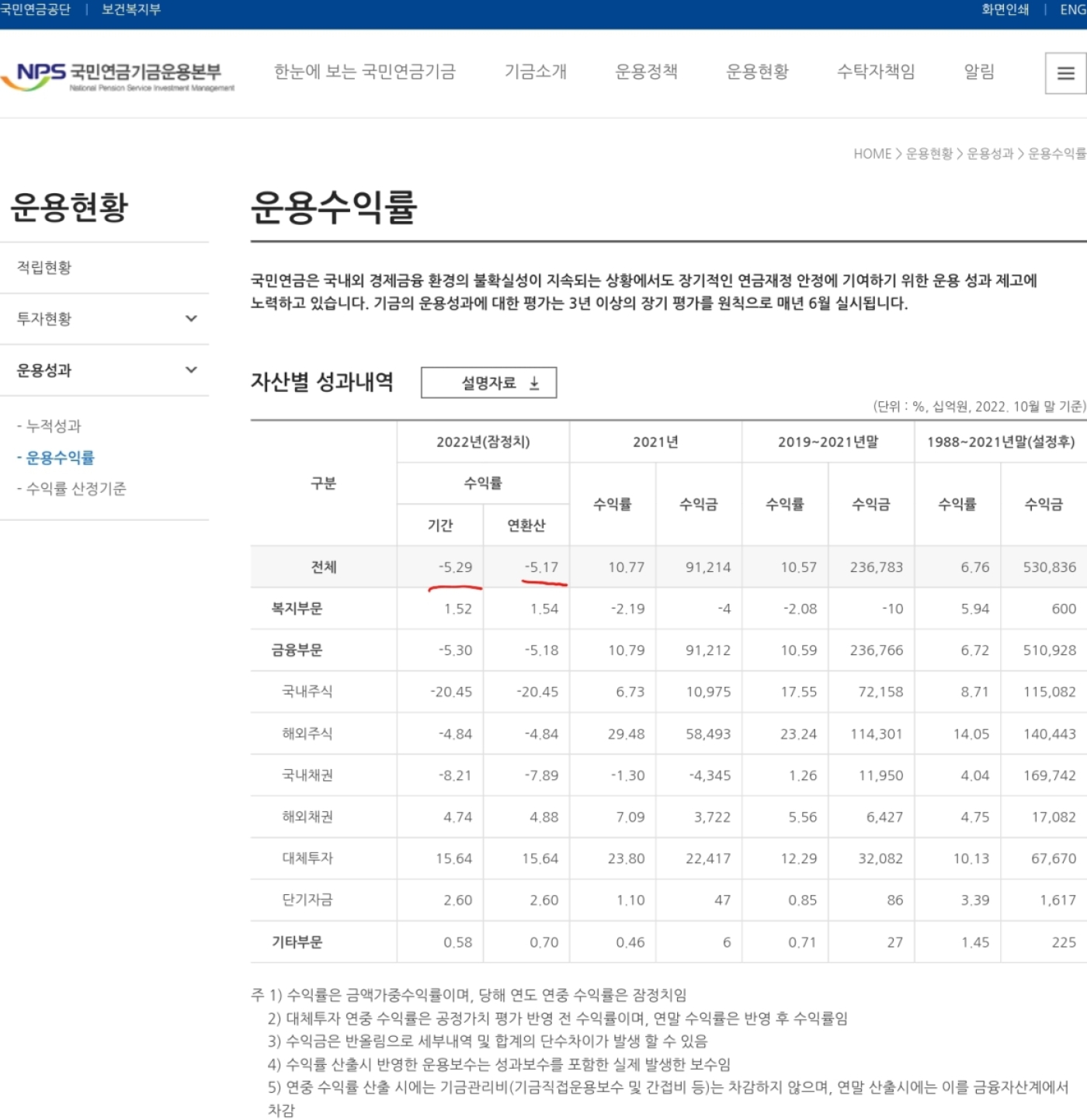Visit the 보건복지부 link
The height and width of the screenshot is (1120, 1087).
coord(131,10)
